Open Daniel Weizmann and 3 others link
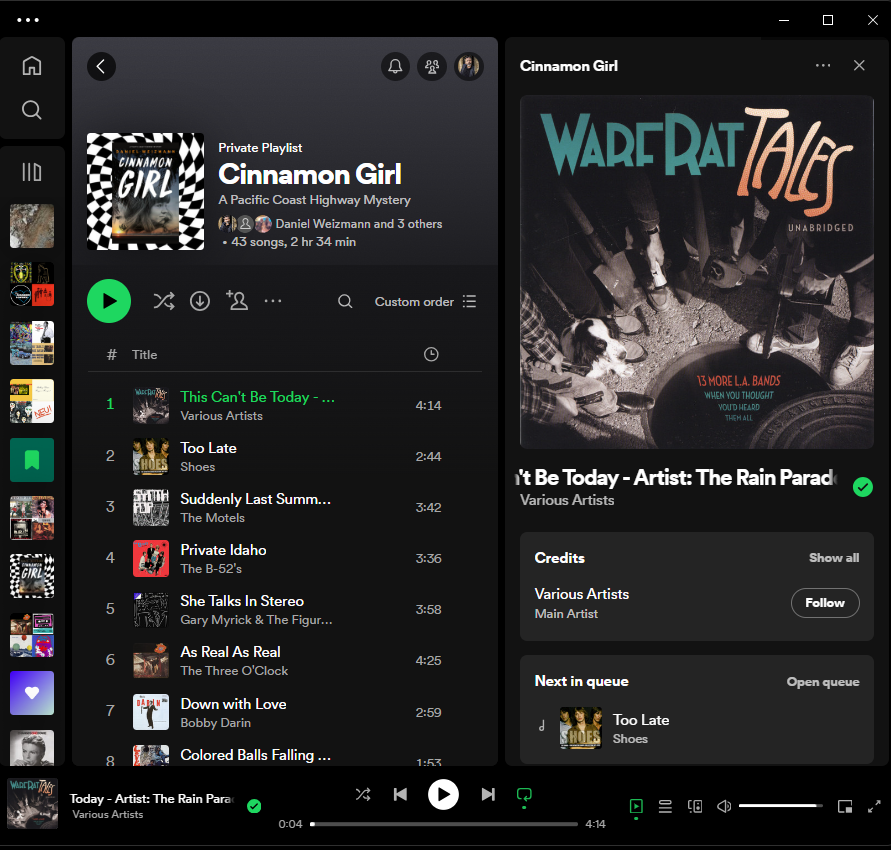Viewport: 891px width, 850px height. pos(359,224)
